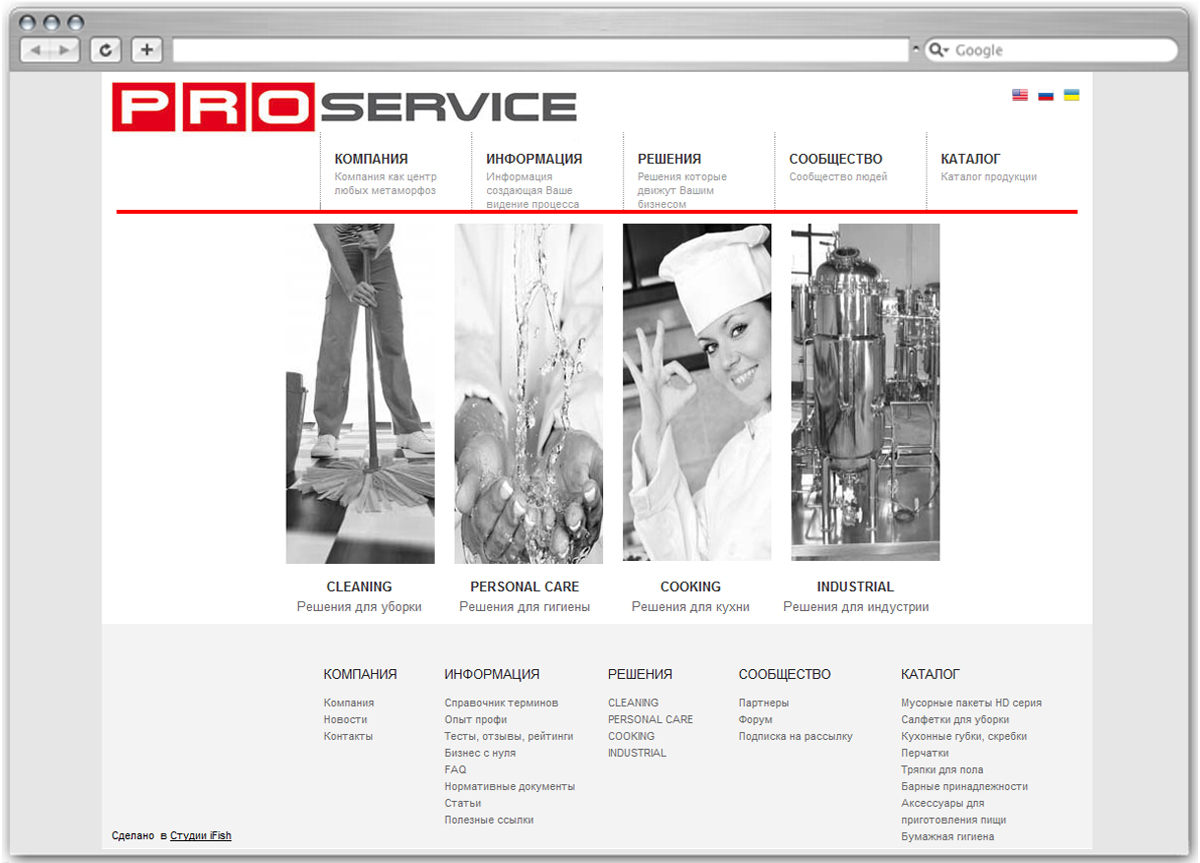This screenshot has width=1200, height=863.
Task: Open a new tab with the plus icon
Action: (x=146, y=49)
